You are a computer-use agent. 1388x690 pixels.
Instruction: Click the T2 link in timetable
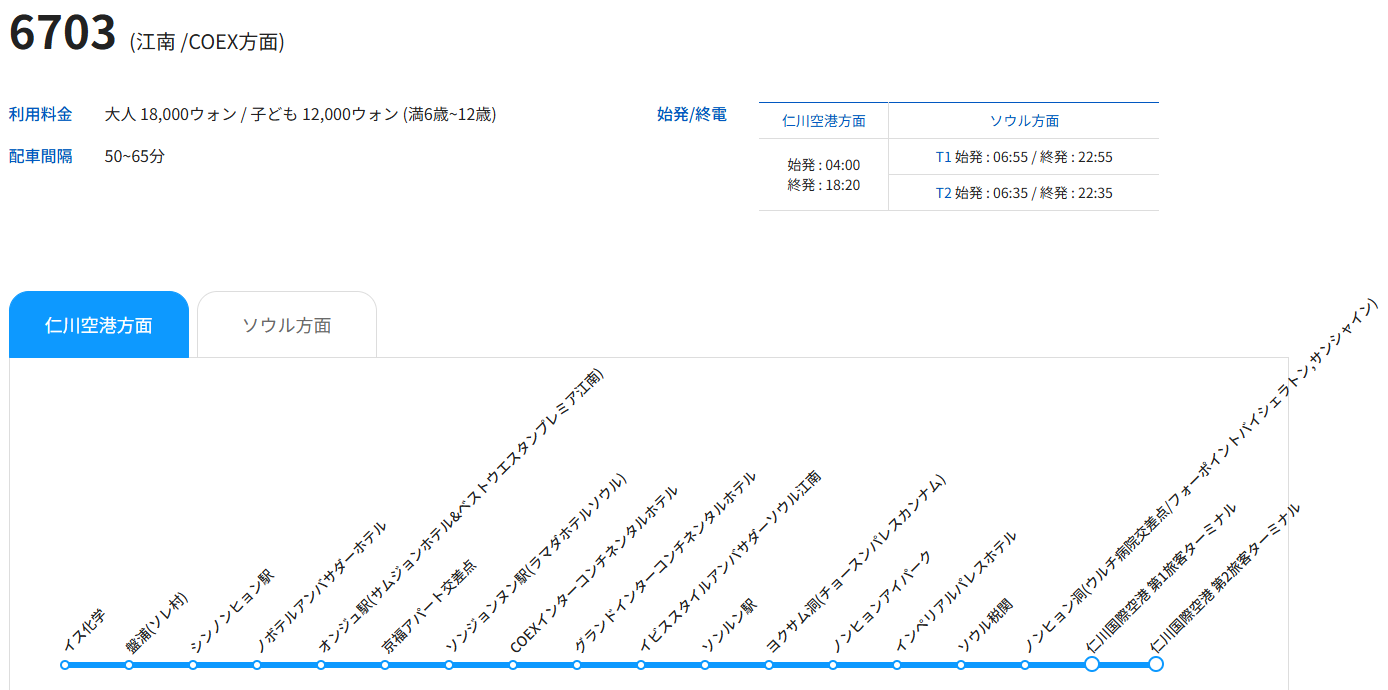coord(943,193)
